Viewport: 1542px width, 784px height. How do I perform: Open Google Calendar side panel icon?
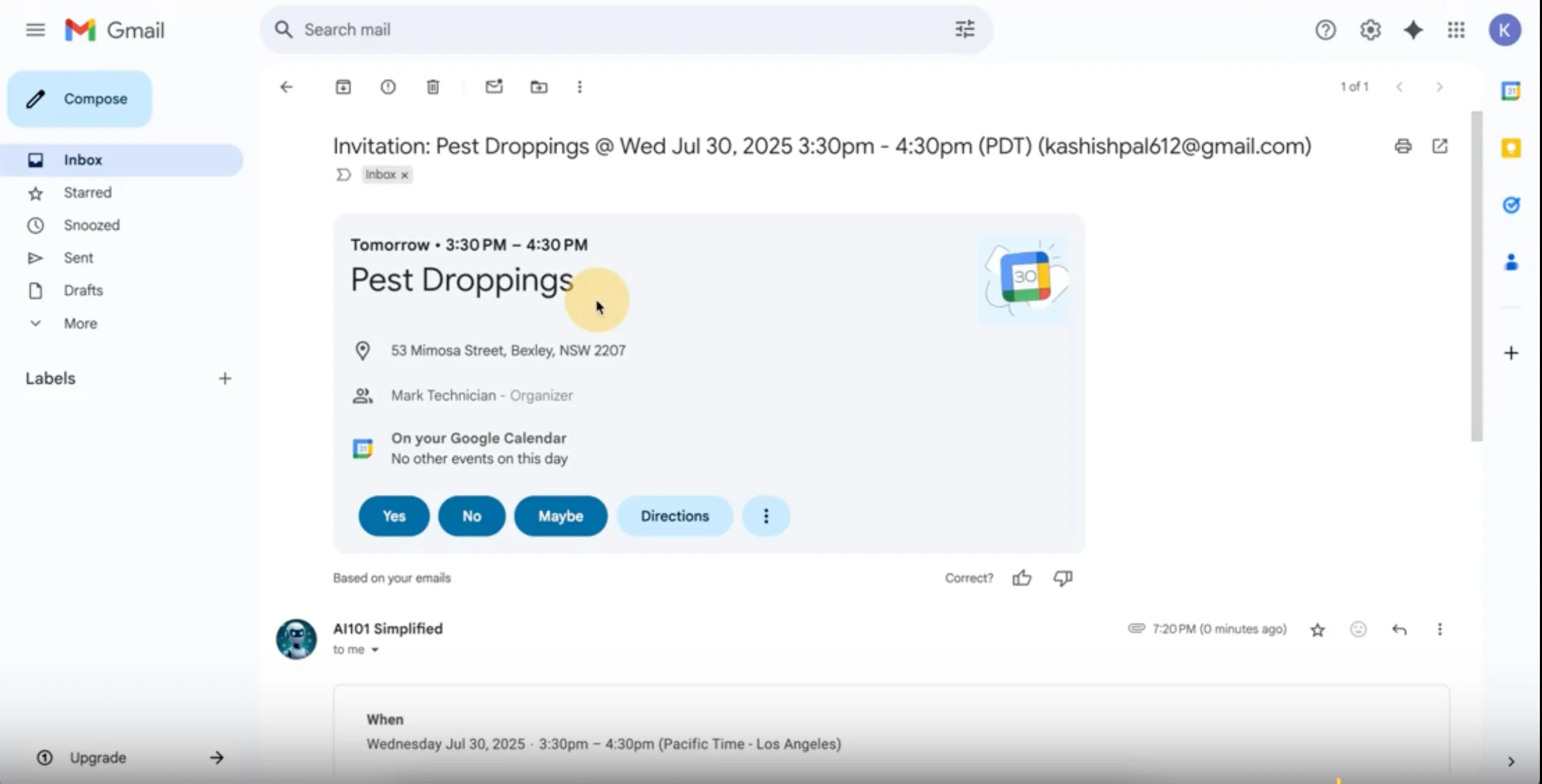[1511, 91]
